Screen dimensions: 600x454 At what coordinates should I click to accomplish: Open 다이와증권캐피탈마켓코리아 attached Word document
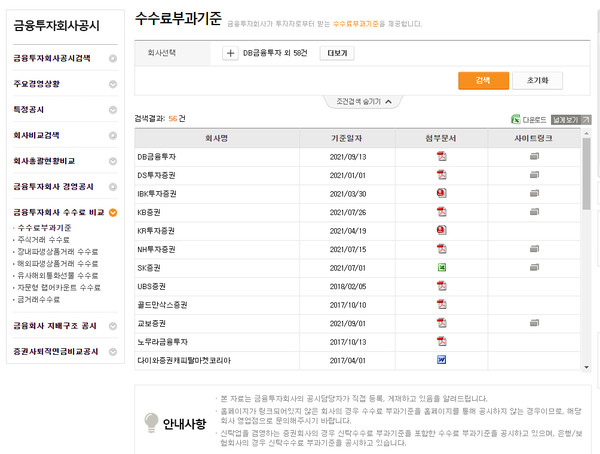tap(442, 360)
